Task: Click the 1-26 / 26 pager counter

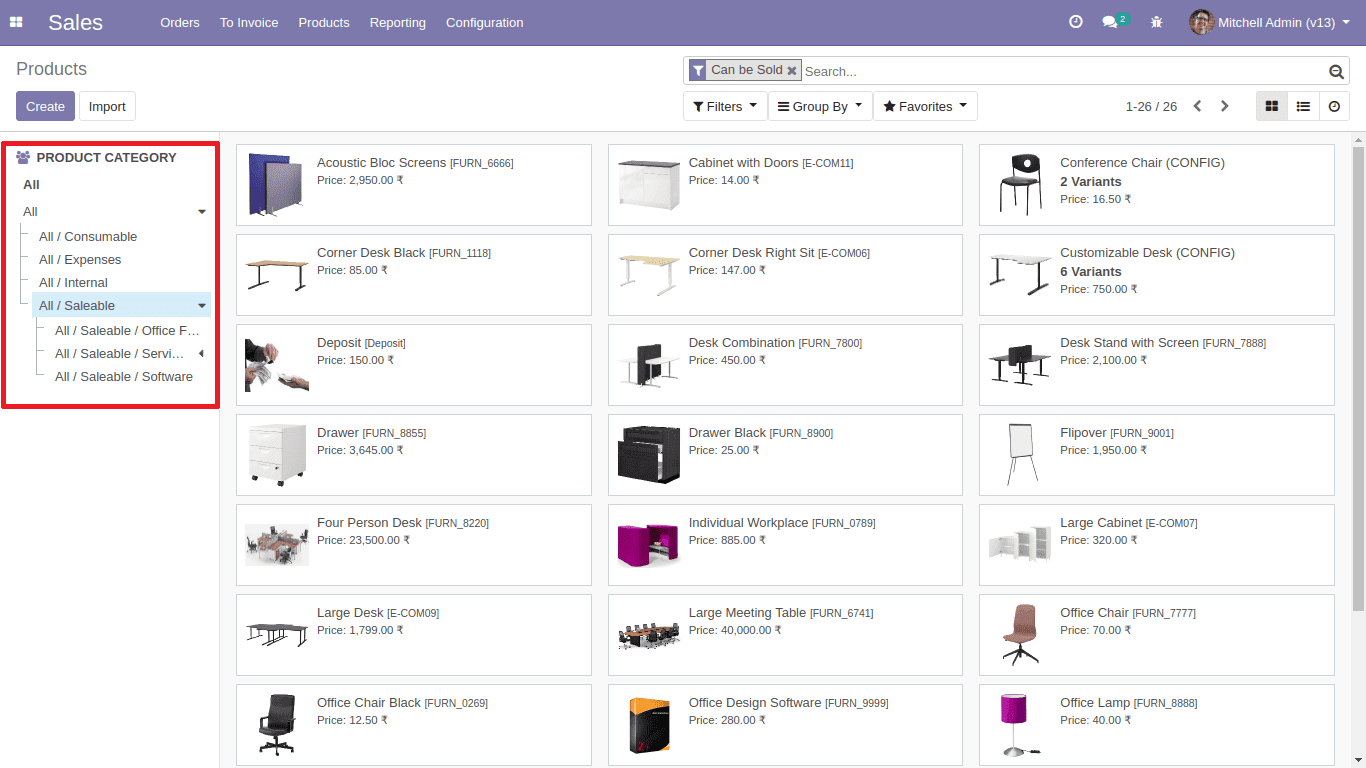Action: click(x=1151, y=106)
